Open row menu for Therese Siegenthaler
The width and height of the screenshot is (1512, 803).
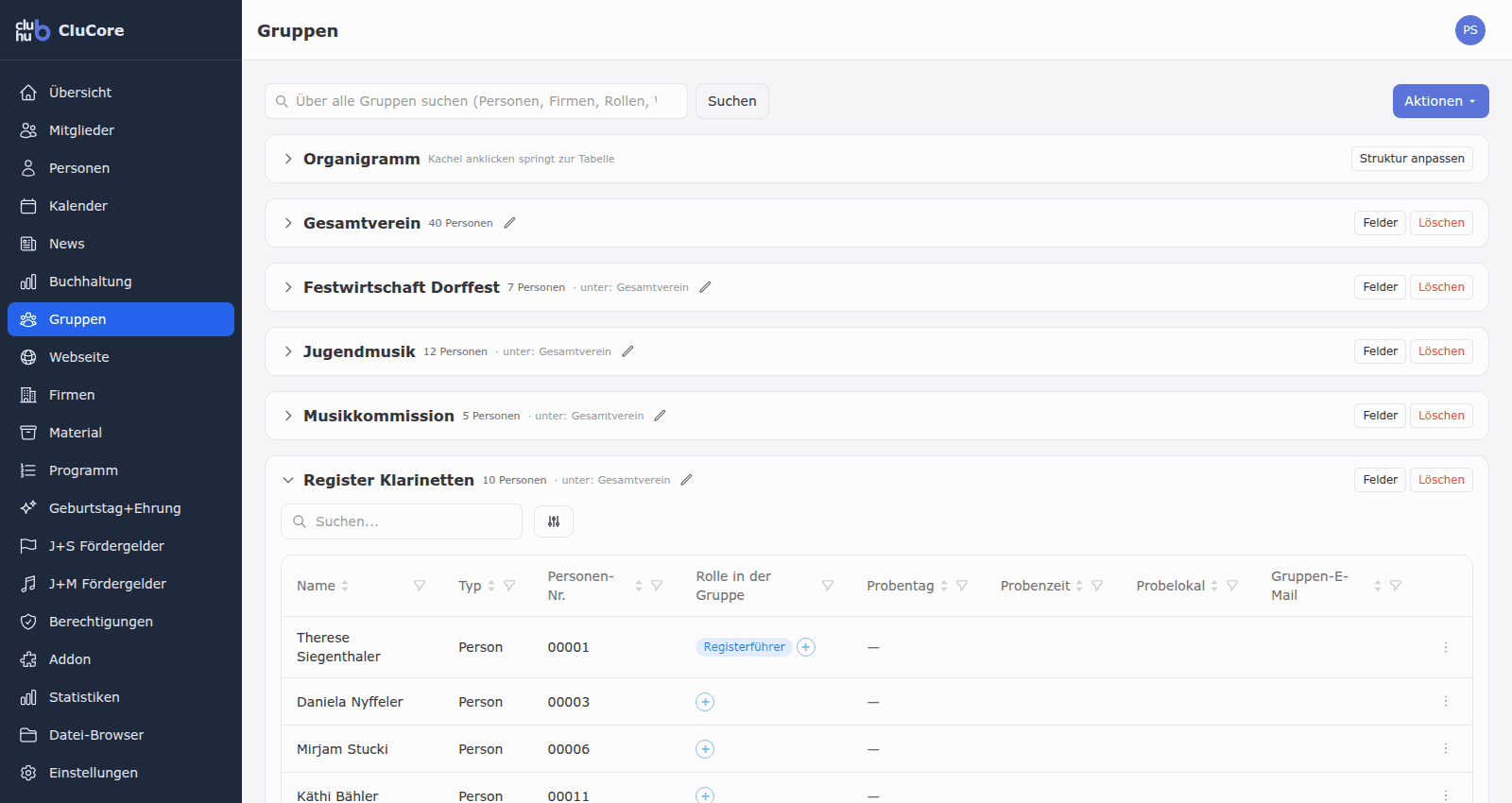pos(1446,647)
